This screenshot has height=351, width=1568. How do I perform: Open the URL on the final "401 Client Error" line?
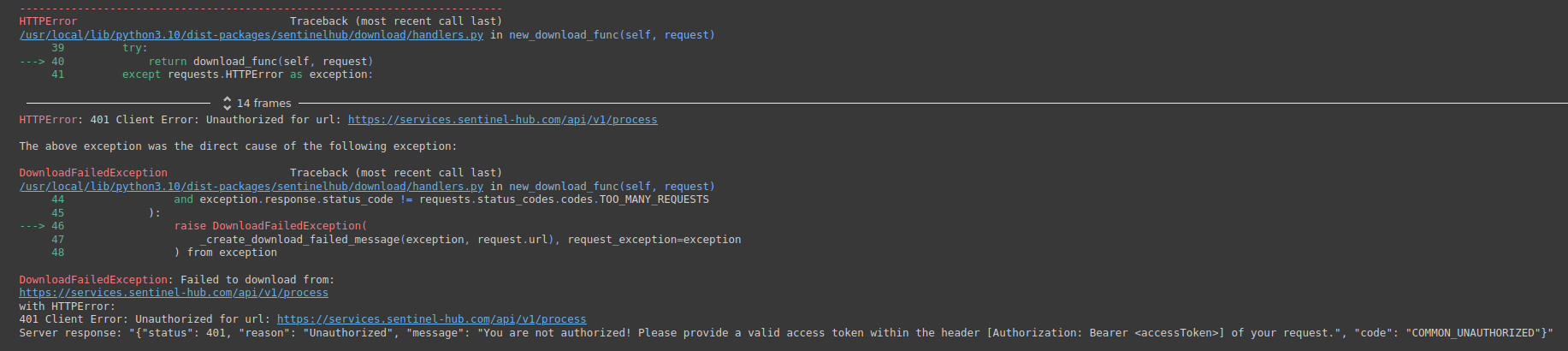[431, 319]
